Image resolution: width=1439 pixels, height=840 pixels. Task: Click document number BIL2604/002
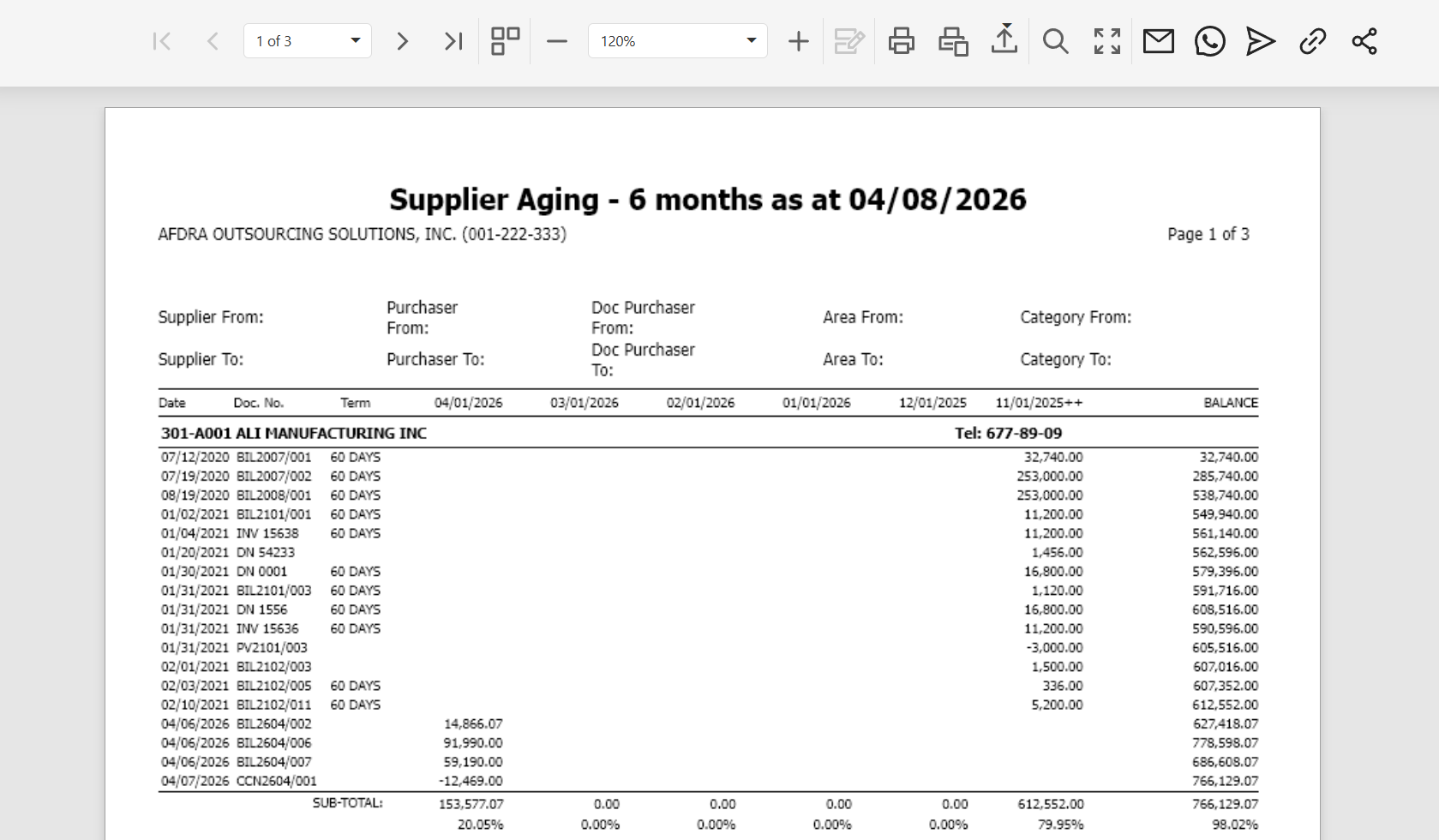tap(274, 723)
